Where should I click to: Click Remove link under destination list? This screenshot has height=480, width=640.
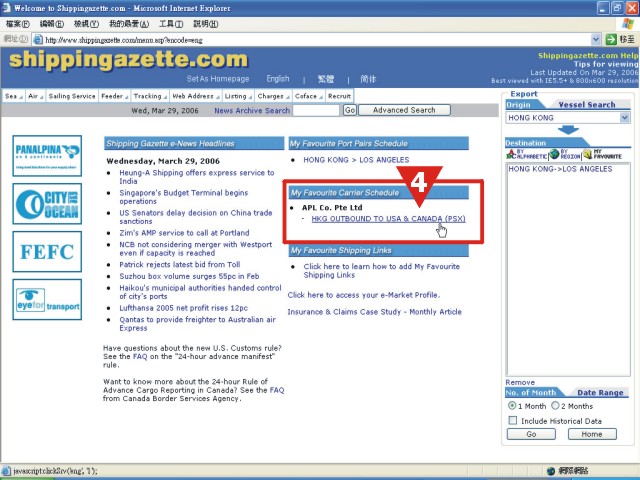(x=520, y=382)
